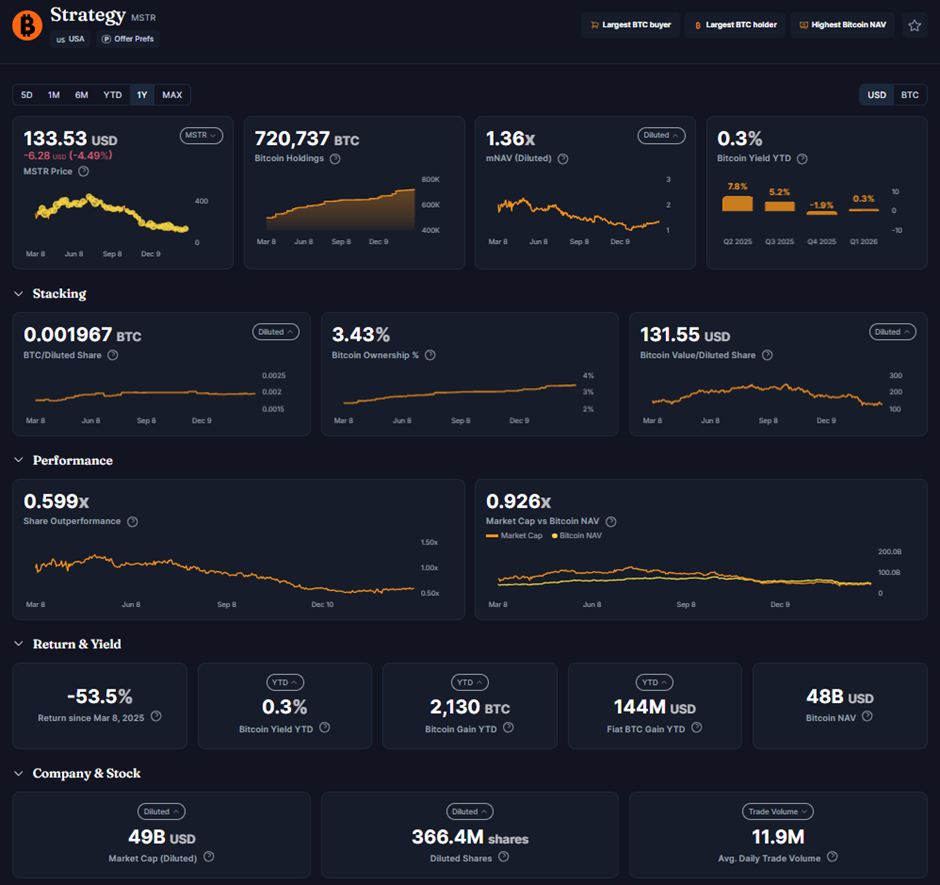Viewport: 940px width, 885px height.
Task: Click the Q2 2025 yield bar
Action: point(737,203)
